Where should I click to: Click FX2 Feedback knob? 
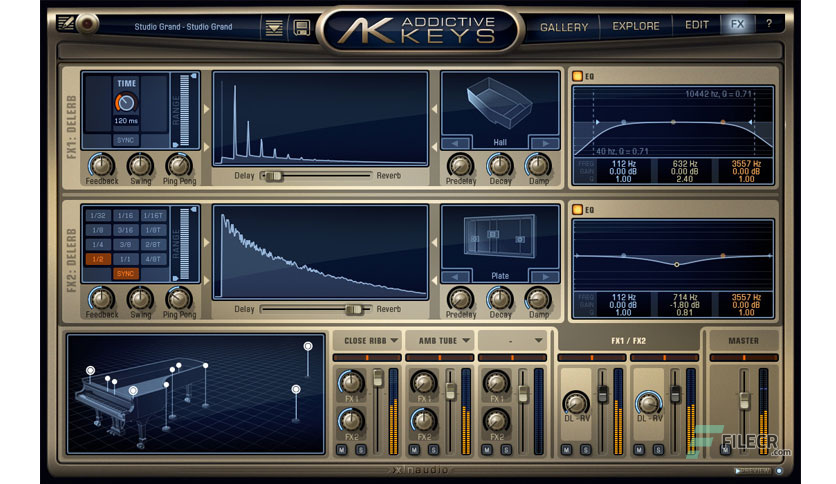point(101,299)
